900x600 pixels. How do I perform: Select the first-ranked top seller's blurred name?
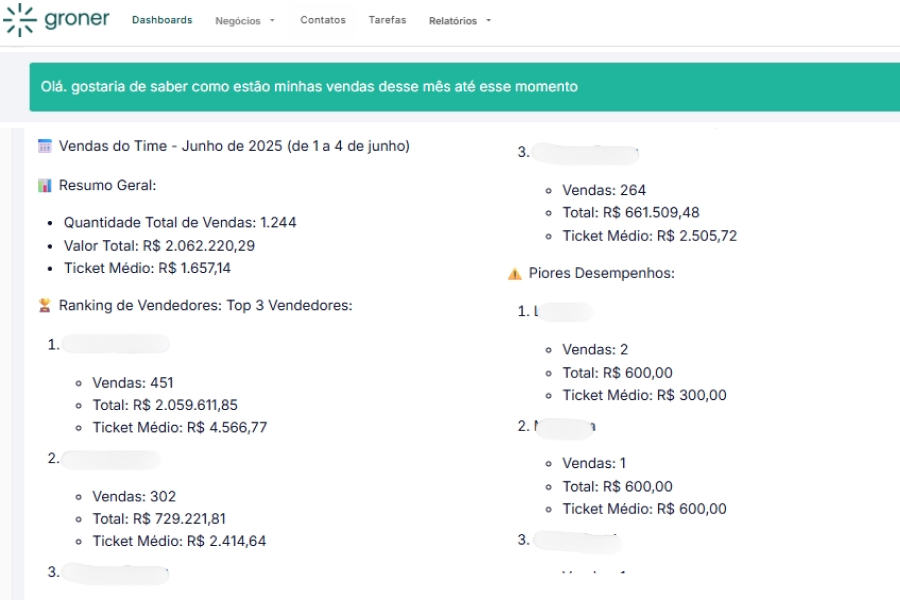[x=115, y=344]
